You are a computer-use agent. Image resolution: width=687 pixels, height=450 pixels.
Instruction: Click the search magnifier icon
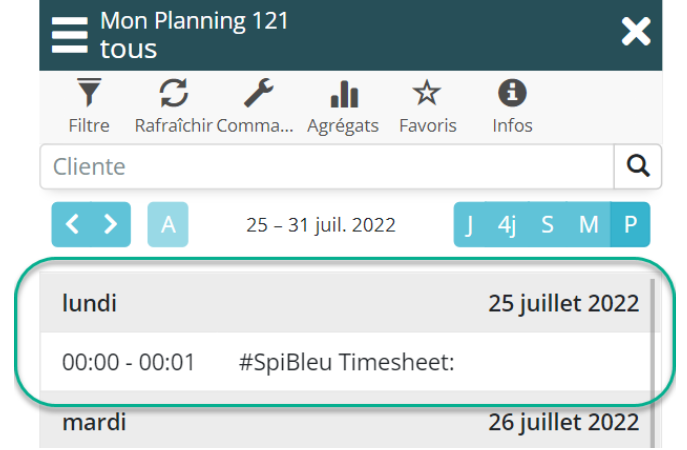[637, 166]
